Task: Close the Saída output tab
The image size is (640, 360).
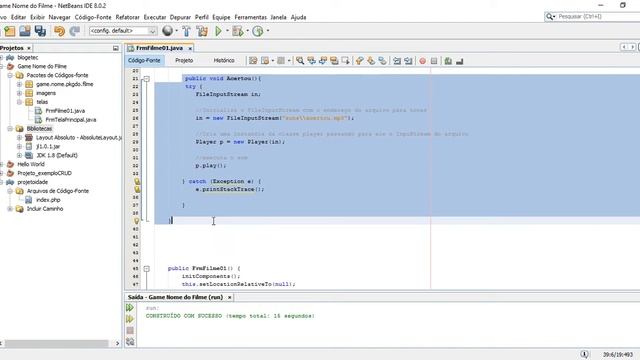Action: [x=229, y=298]
